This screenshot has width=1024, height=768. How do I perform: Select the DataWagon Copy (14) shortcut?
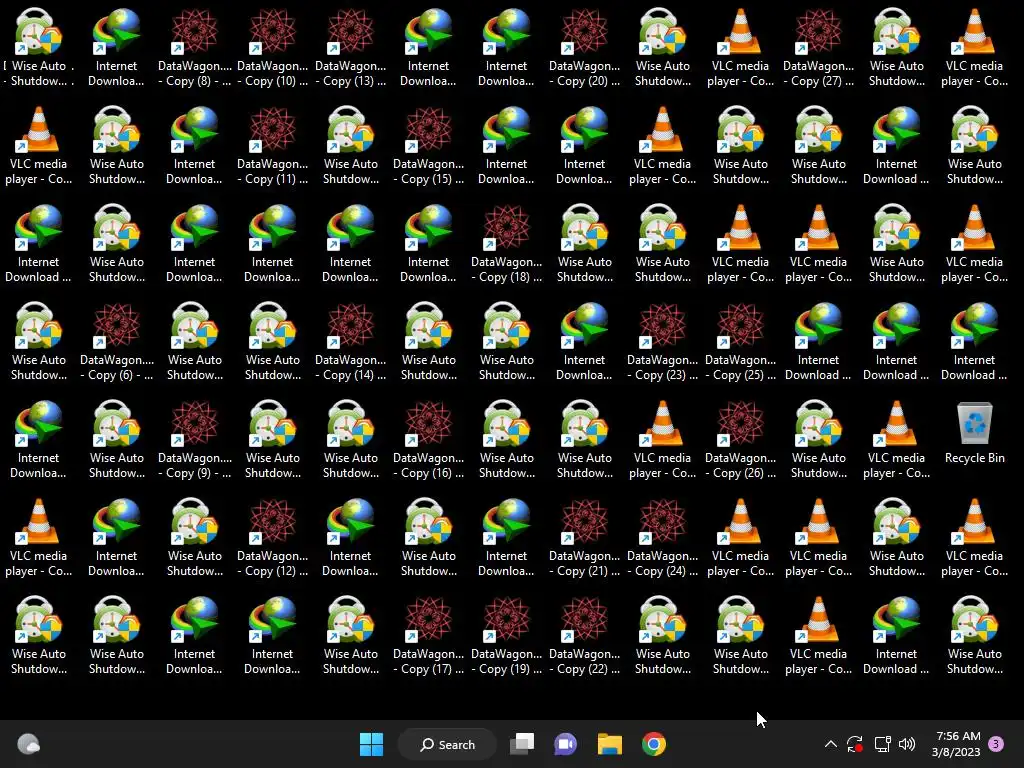click(x=351, y=342)
